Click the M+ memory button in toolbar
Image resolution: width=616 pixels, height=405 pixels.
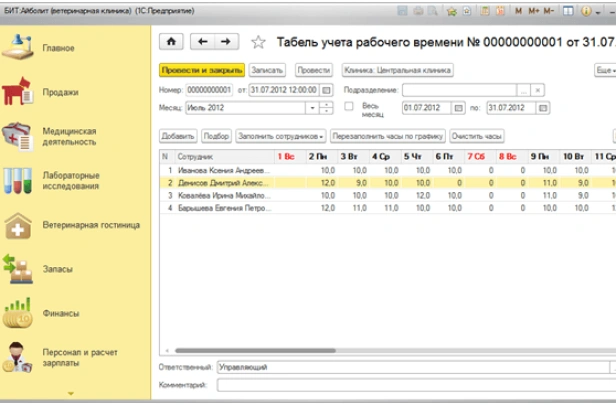click(534, 8)
